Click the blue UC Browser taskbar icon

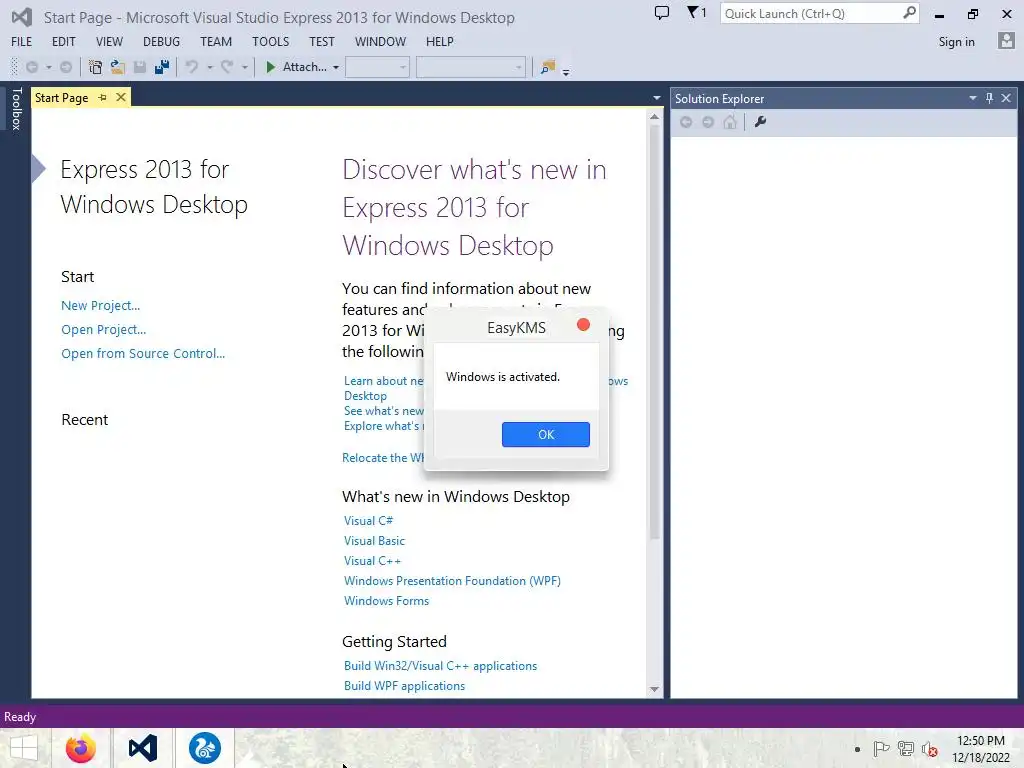pyautogui.click(x=204, y=748)
